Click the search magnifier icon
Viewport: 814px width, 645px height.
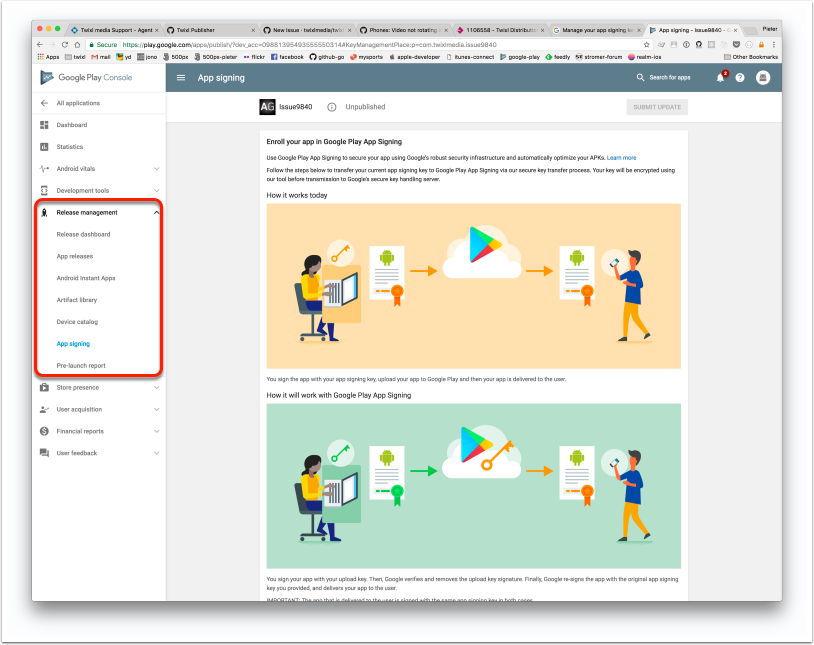point(641,77)
